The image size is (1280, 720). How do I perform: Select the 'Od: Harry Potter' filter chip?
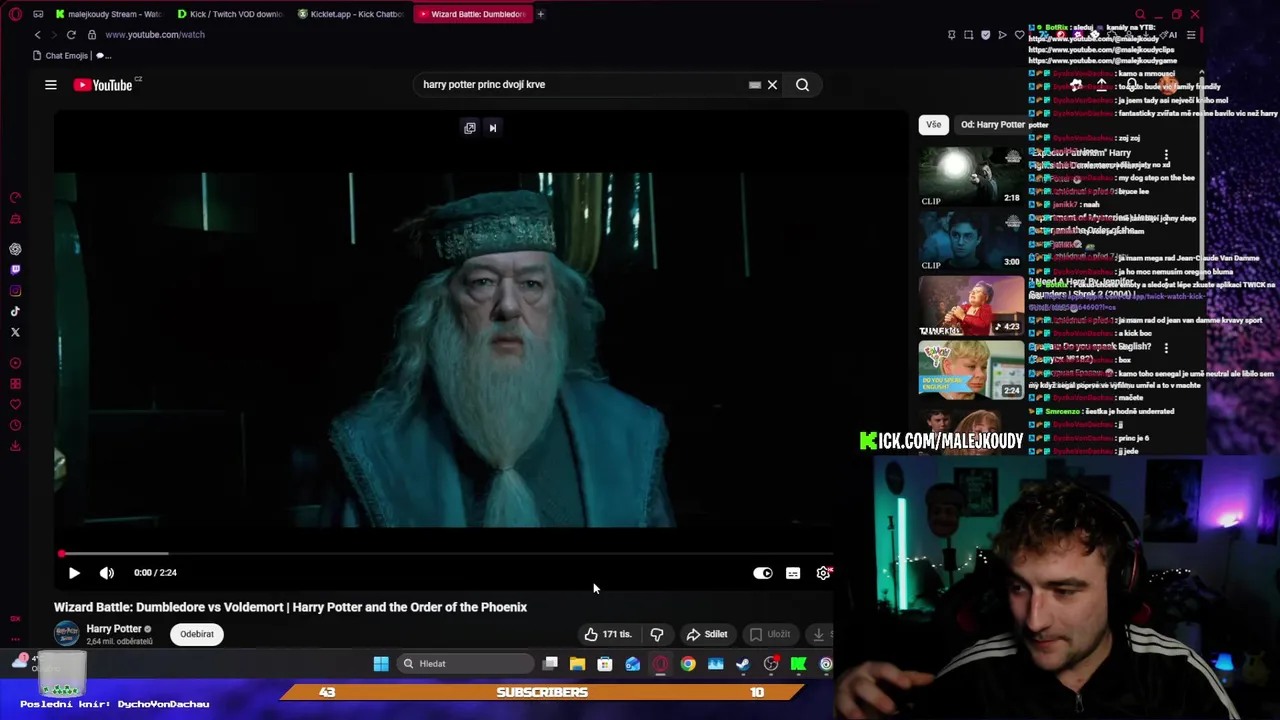click(x=993, y=125)
